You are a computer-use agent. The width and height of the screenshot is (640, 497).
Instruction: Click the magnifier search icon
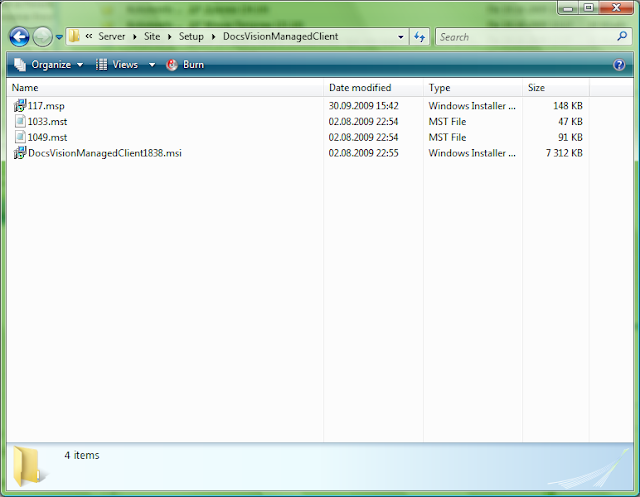(622, 36)
